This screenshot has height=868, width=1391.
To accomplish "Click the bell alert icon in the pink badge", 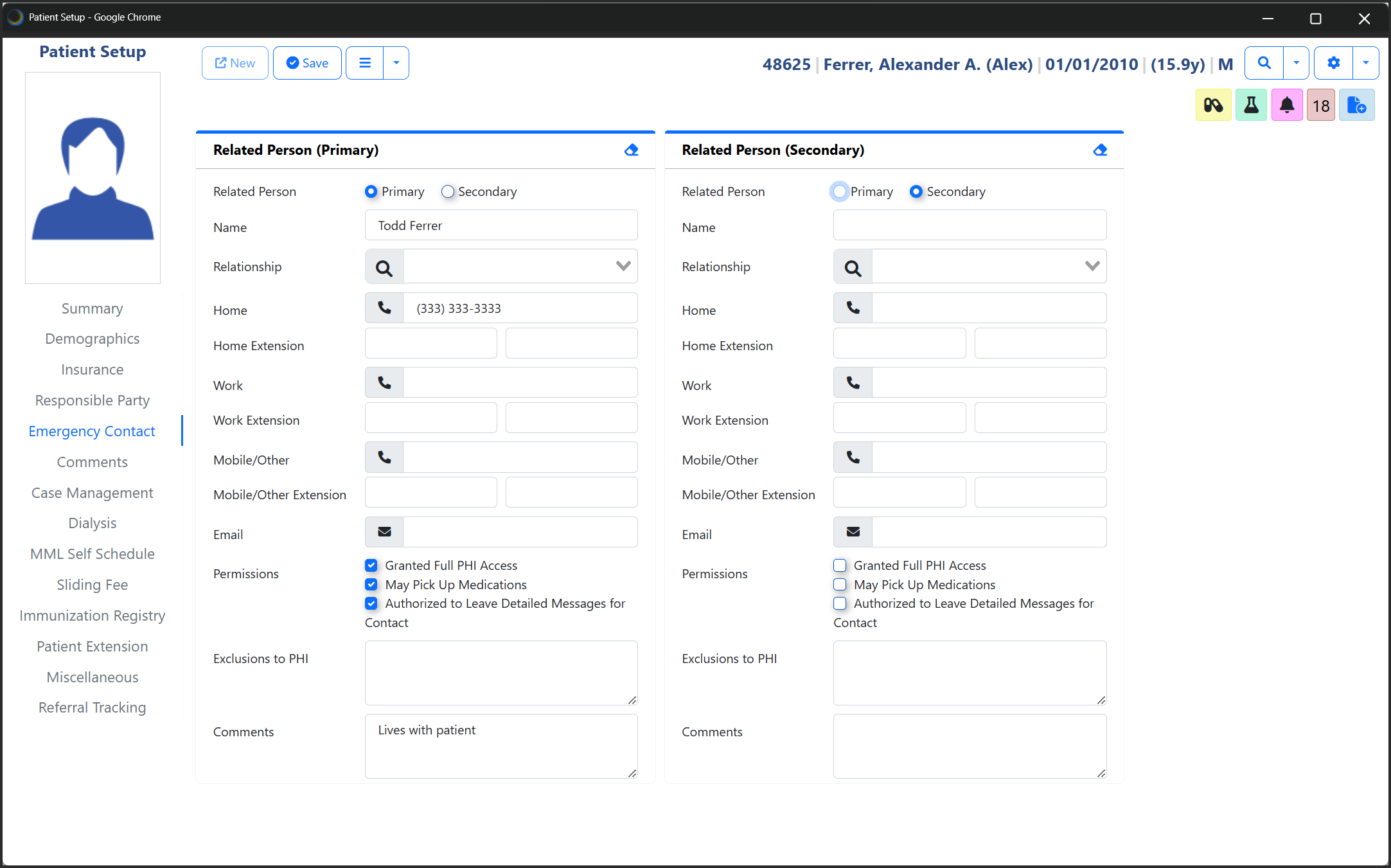I will click(1286, 105).
